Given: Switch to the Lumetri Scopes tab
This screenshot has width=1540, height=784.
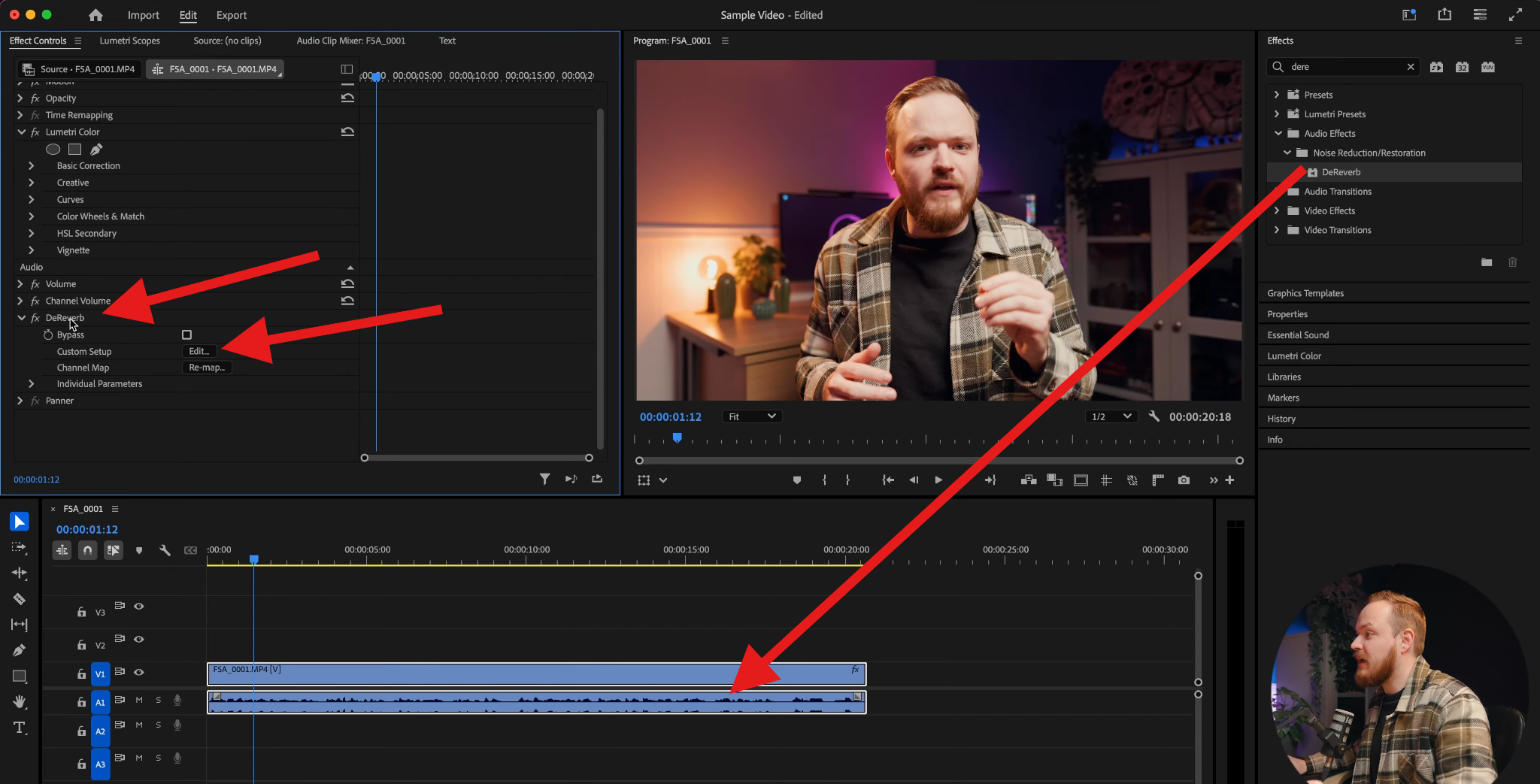Looking at the screenshot, I should [129, 41].
